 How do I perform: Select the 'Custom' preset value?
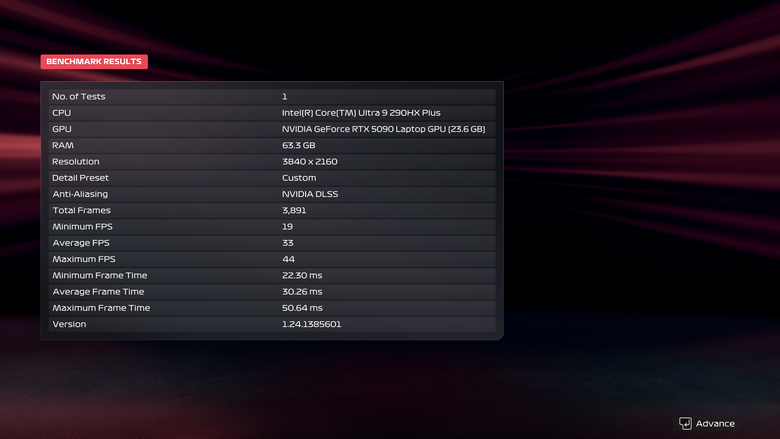click(299, 177)
